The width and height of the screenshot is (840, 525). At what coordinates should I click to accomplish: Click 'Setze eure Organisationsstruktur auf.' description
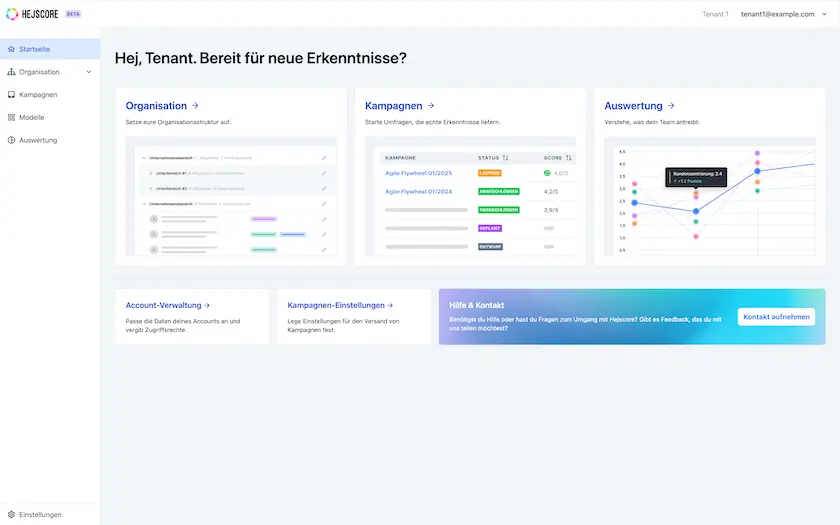pyautogui.click(x=178, y=122)
